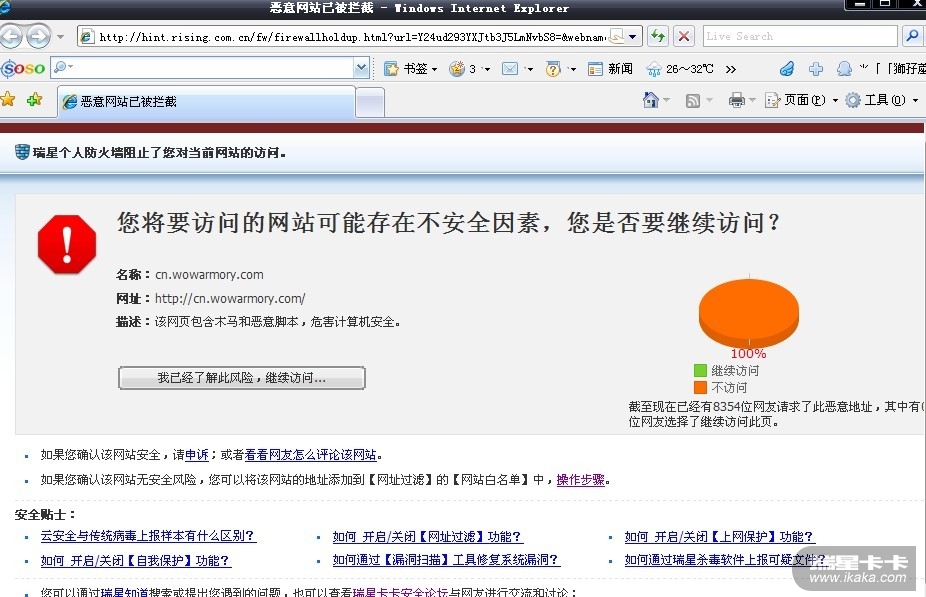
Task: Click the Favorites star icon
Action: (8, 99)
